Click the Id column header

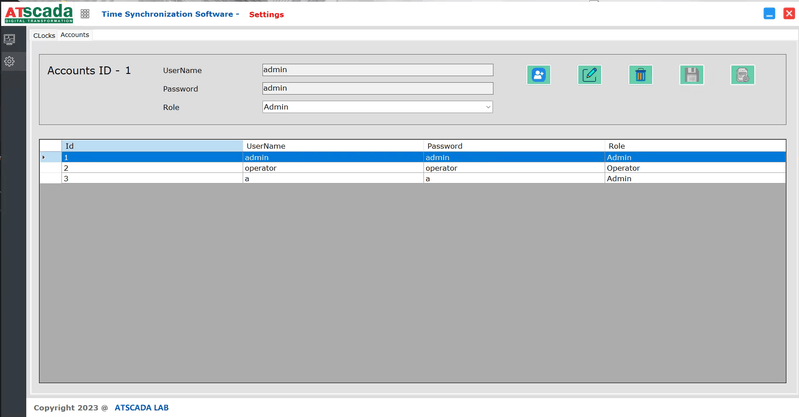point(151,146)
